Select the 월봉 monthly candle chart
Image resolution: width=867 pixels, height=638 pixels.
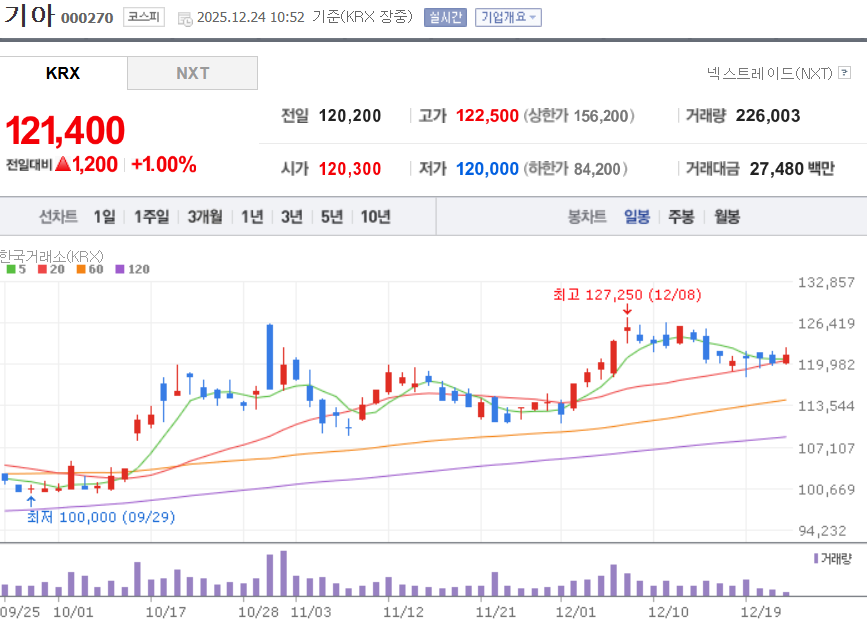click(x=727, y=217)
